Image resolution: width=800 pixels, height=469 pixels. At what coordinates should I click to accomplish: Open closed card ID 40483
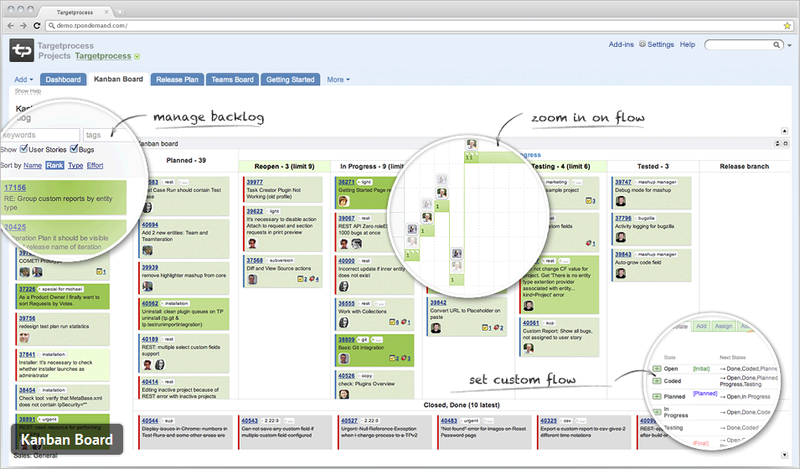449,421
